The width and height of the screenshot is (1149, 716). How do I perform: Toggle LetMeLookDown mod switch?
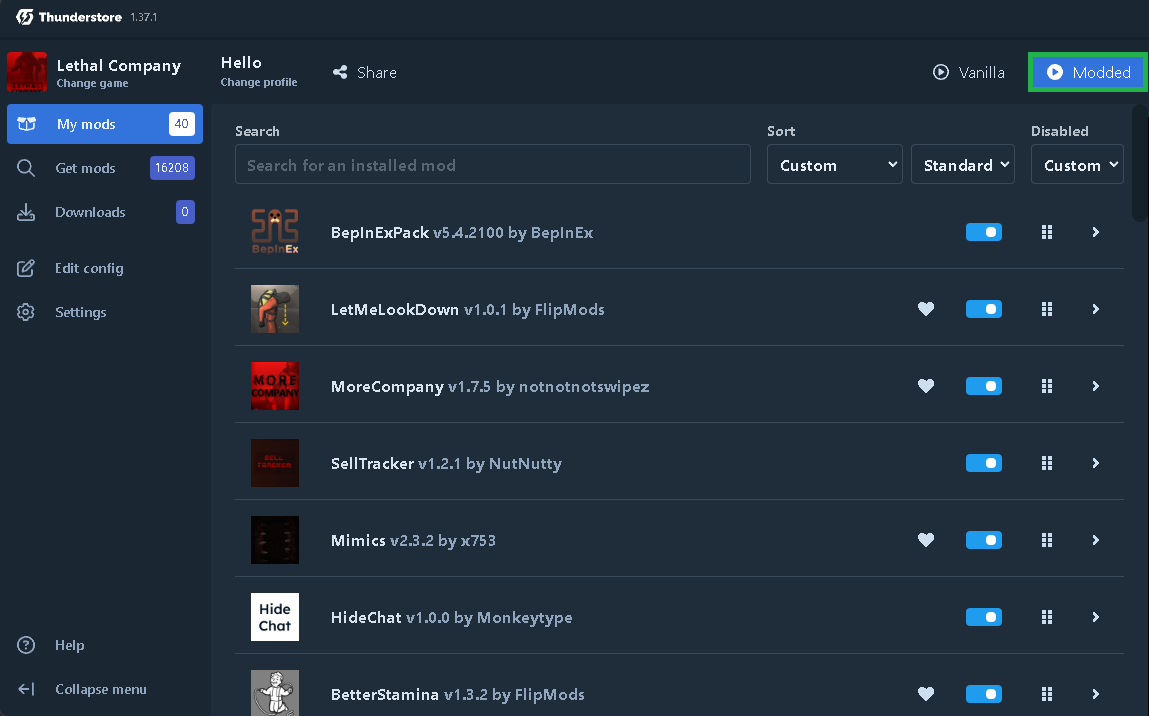coord(983,309)
